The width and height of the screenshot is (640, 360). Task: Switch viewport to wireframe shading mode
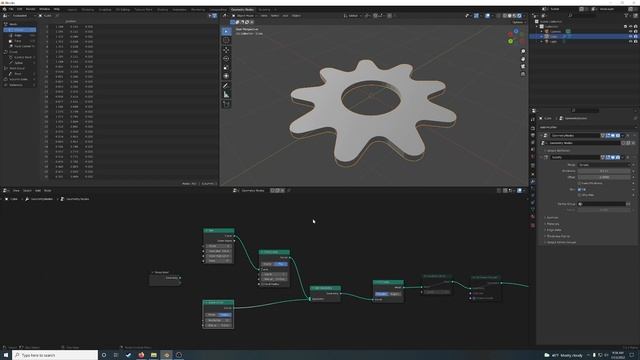coord(504,16)
